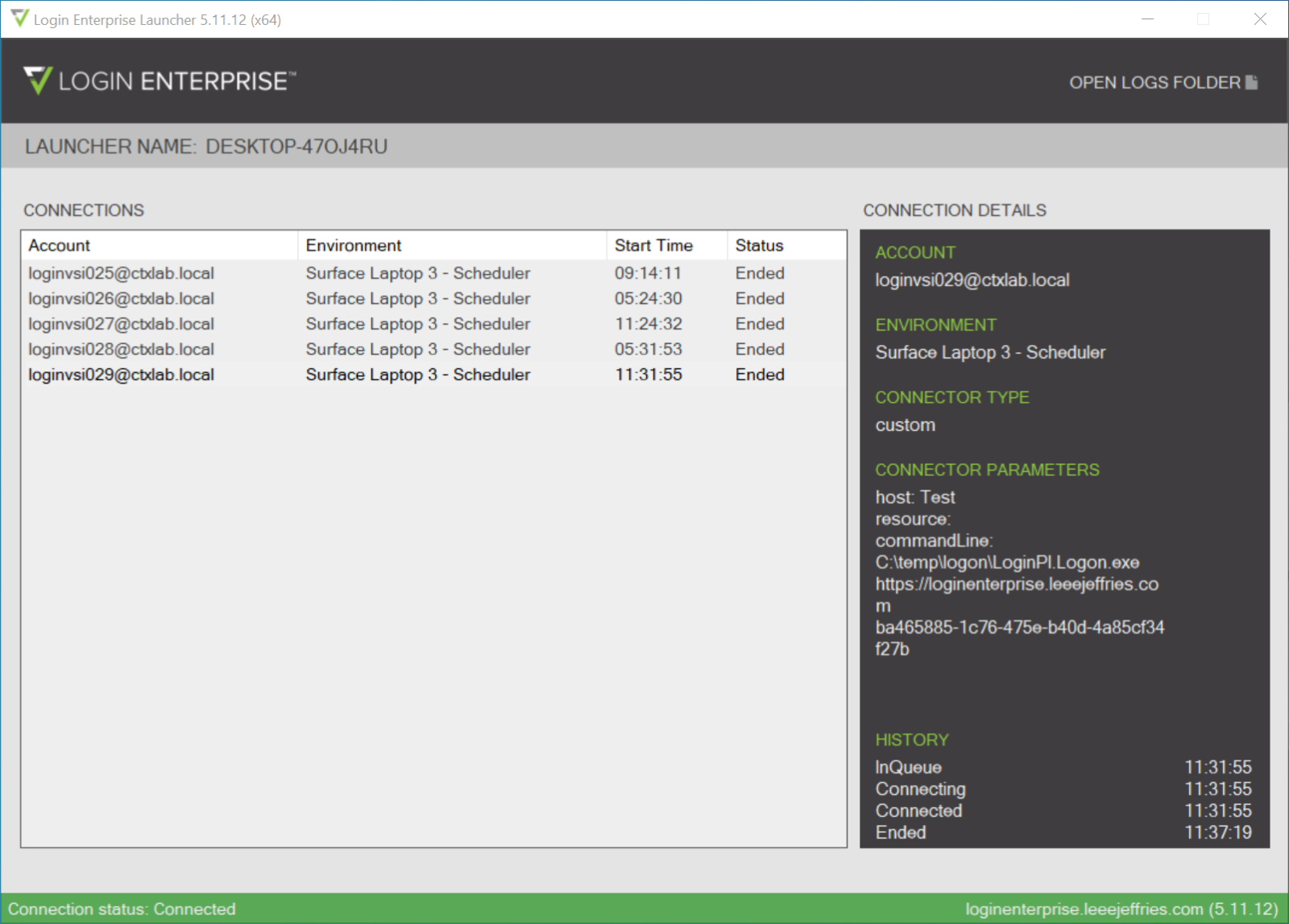
Task: Open the logs folder
Action: click(x=1163, y=82)
